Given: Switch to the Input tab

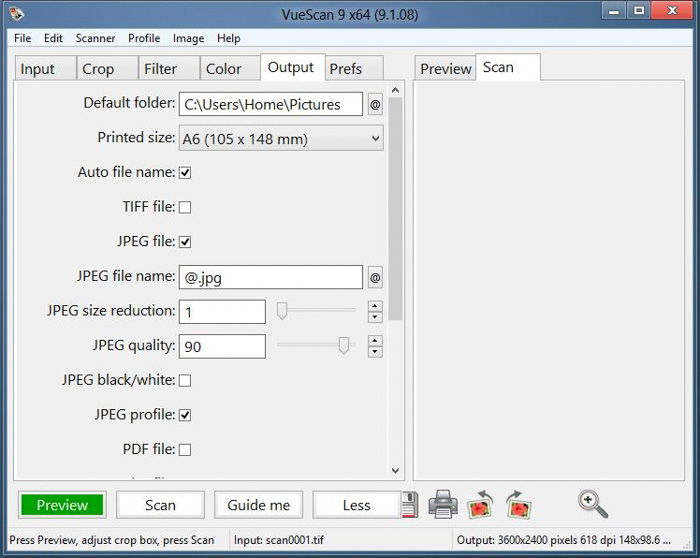Looking at the screenshot, I should tap(46, 68).
